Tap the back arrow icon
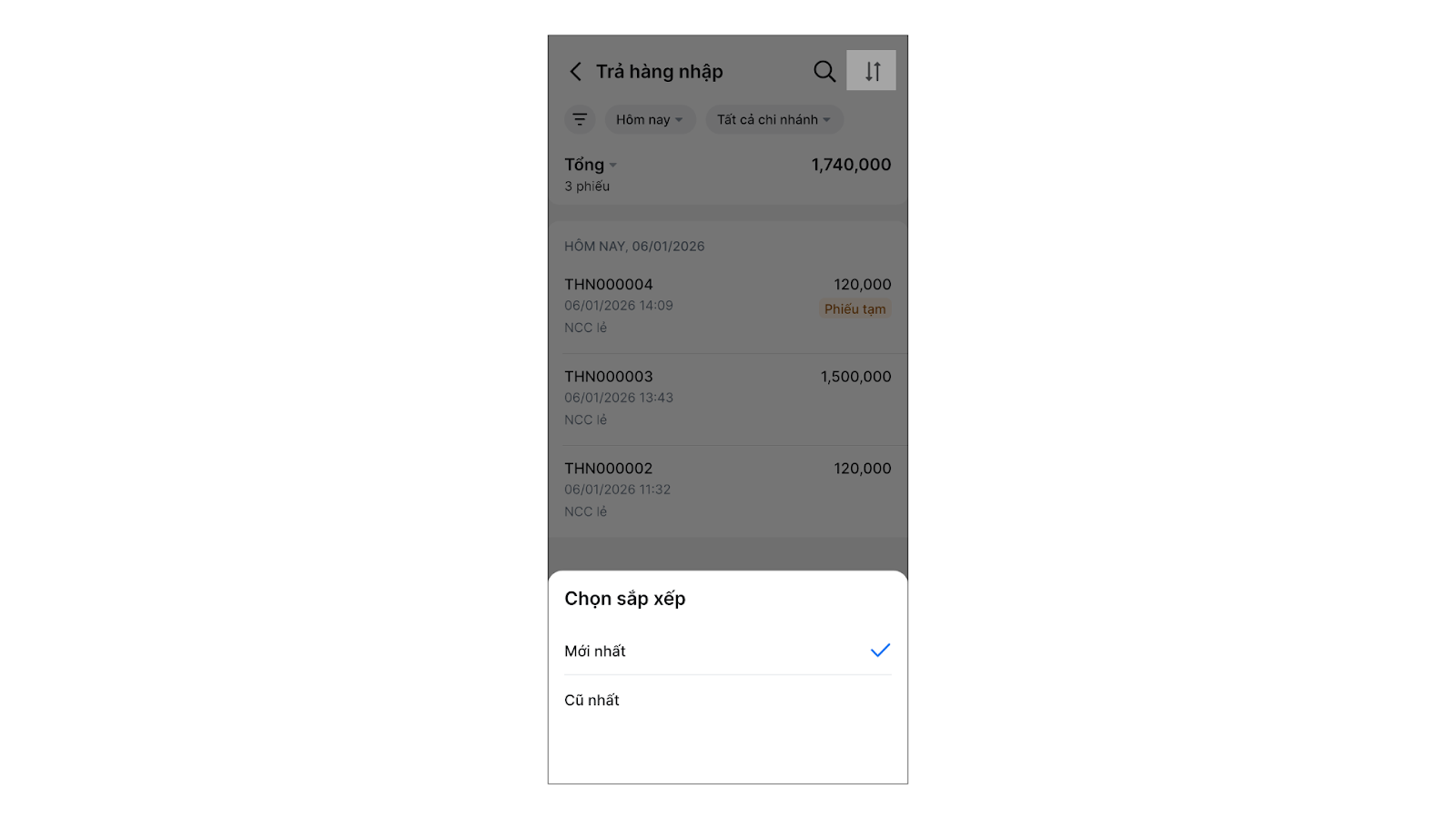 click(575, 71)
